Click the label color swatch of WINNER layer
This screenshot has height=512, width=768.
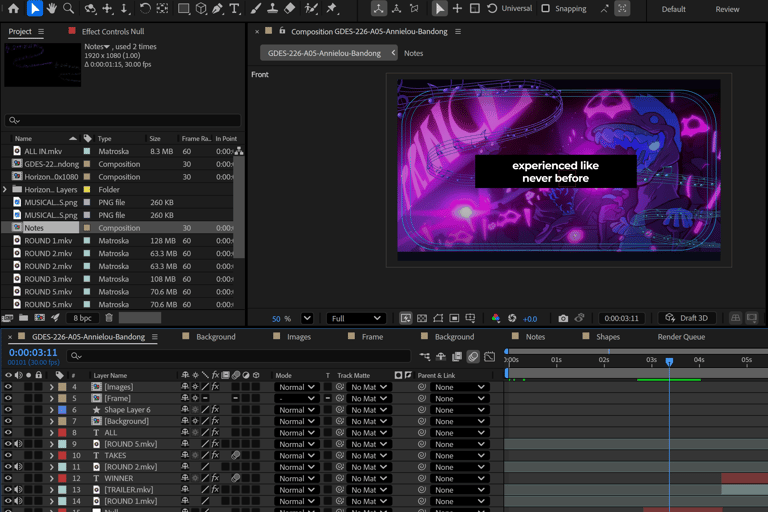[x=62, y=478]
